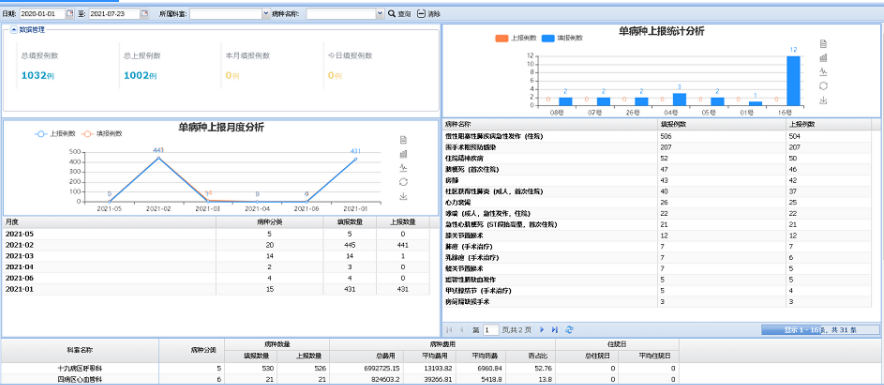The height and width of the screenshot is (385, 884).
Task: Toggle blue 填报例数 legend in bar chart
Action: 562,38
